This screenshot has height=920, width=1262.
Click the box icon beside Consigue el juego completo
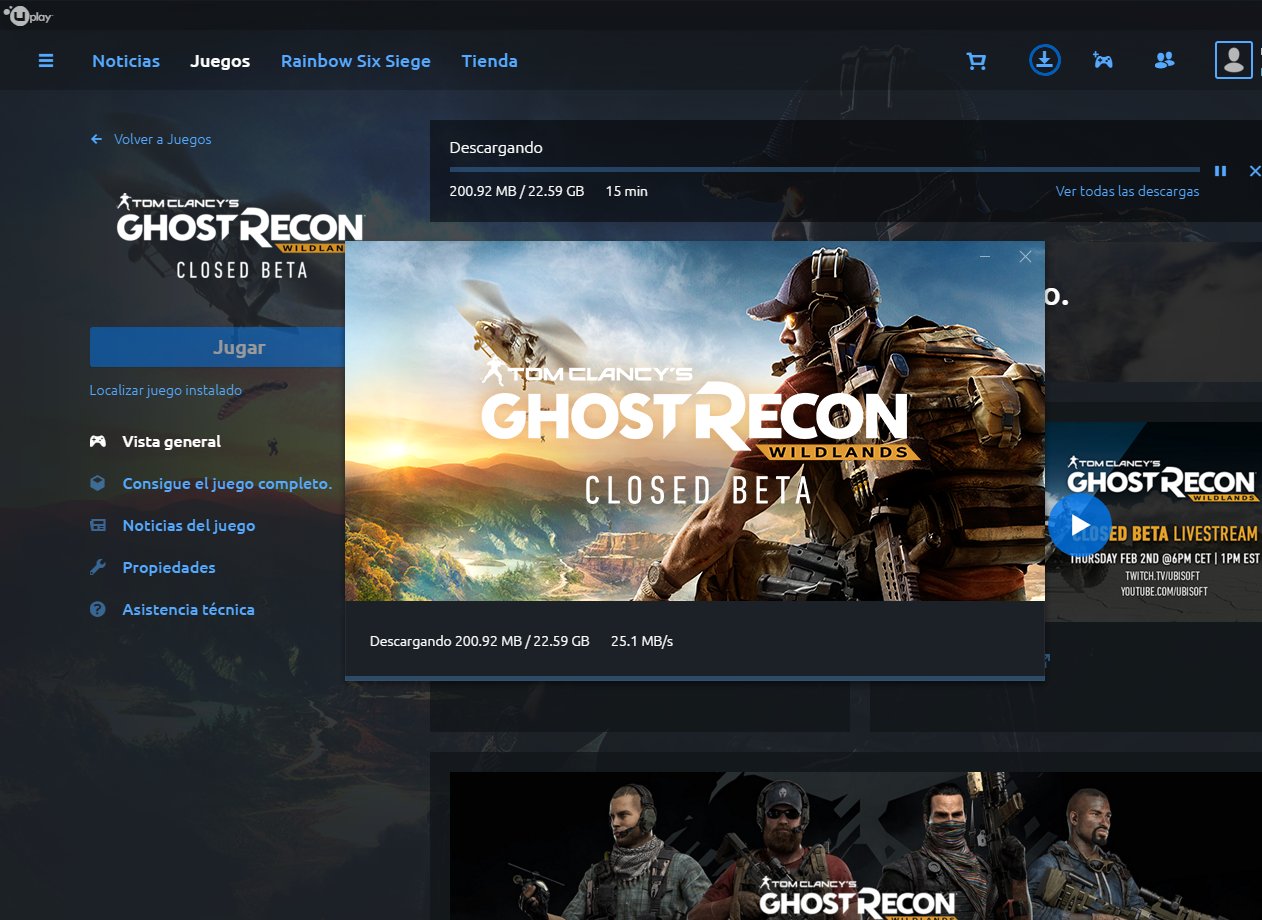pos(98,483)
